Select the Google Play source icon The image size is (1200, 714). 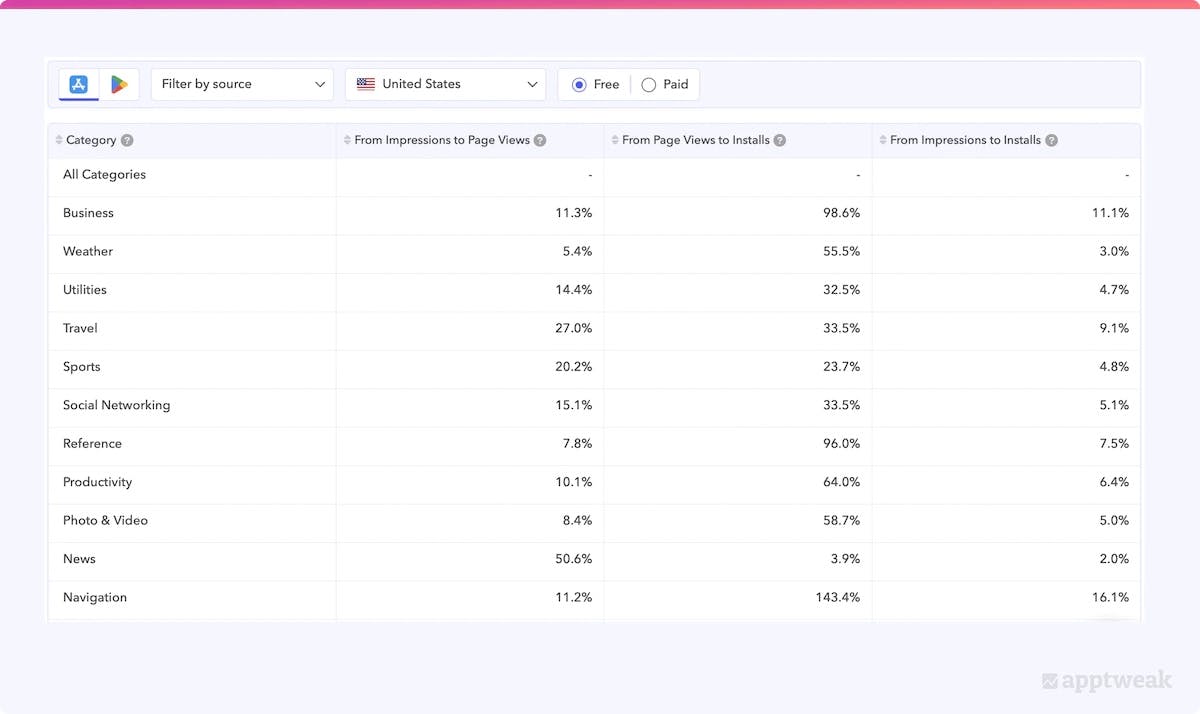point(119,84)
